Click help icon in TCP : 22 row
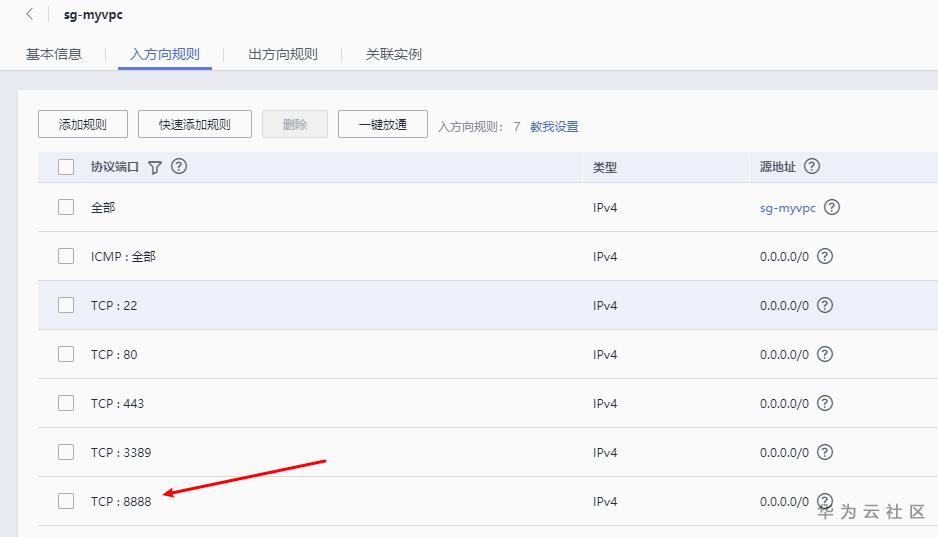Screen dimensions: 938x537 click(x=825, y=306)
